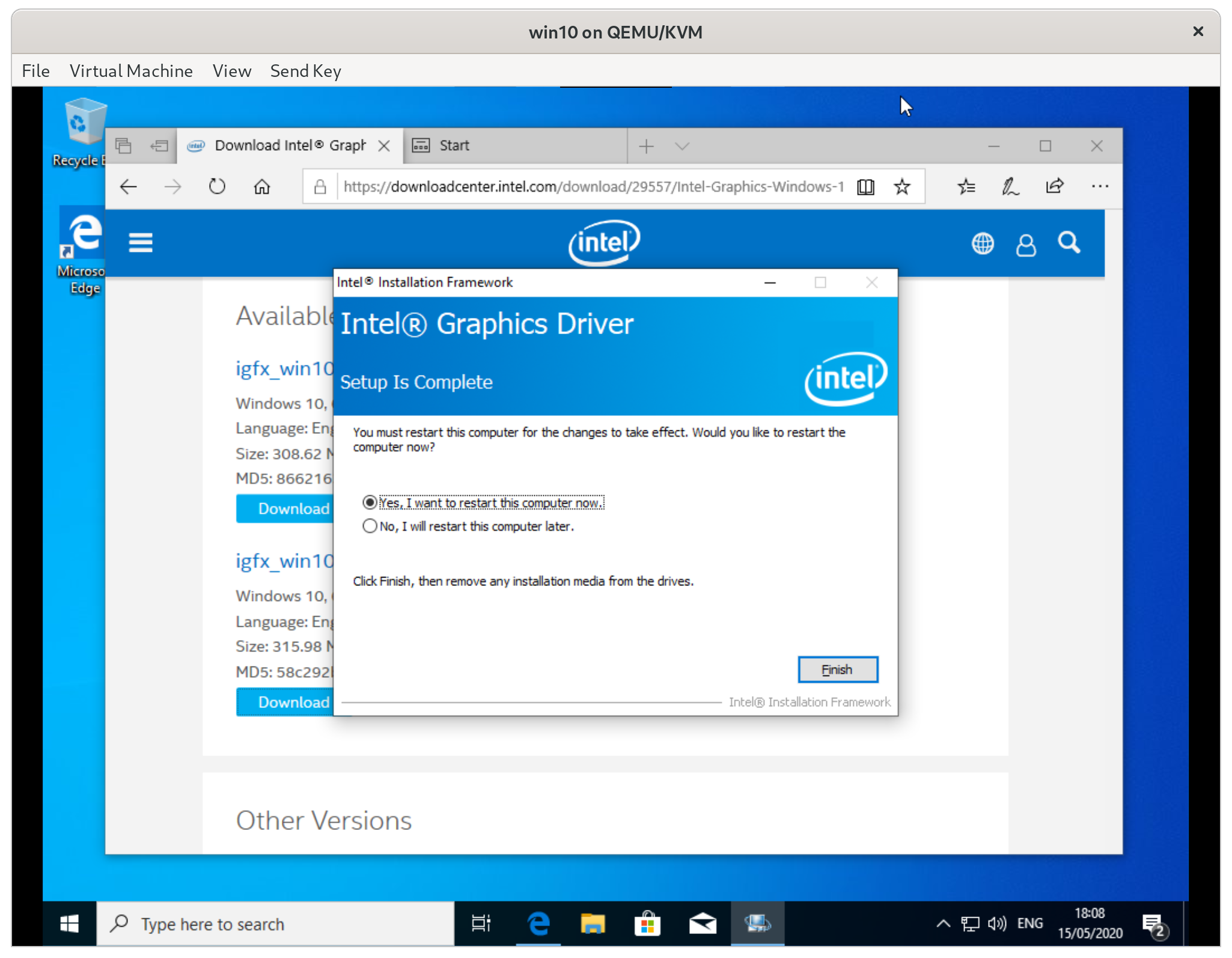Click the Finish button in the installer
Screen dimensions: 1232x958
pyautogui.click(x=838, y=670)
